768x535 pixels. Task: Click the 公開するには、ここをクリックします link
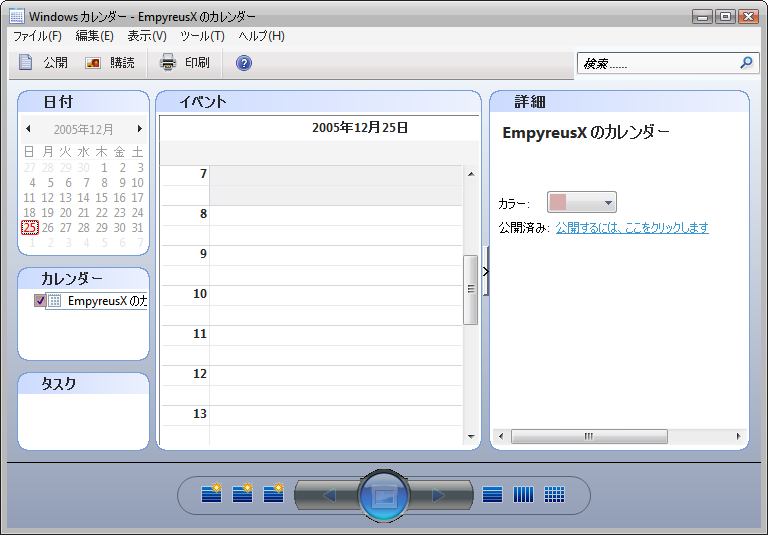point(632,227)
